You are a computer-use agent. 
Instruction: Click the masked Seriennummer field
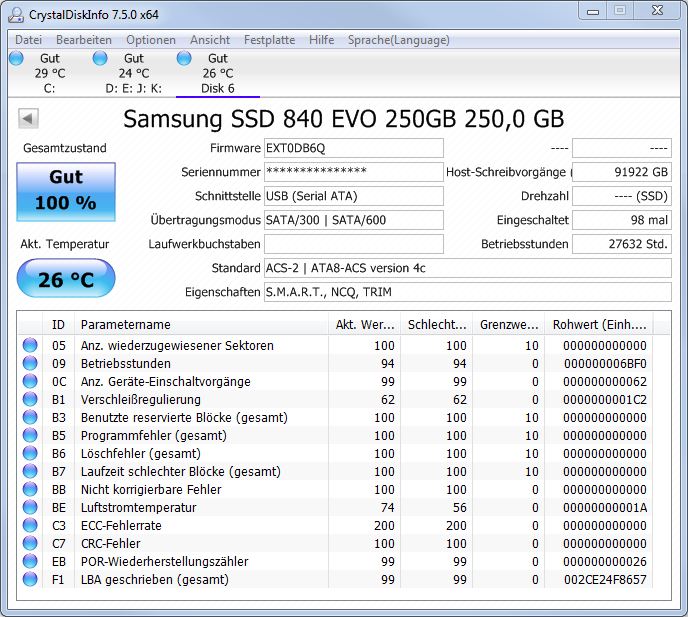354,172
